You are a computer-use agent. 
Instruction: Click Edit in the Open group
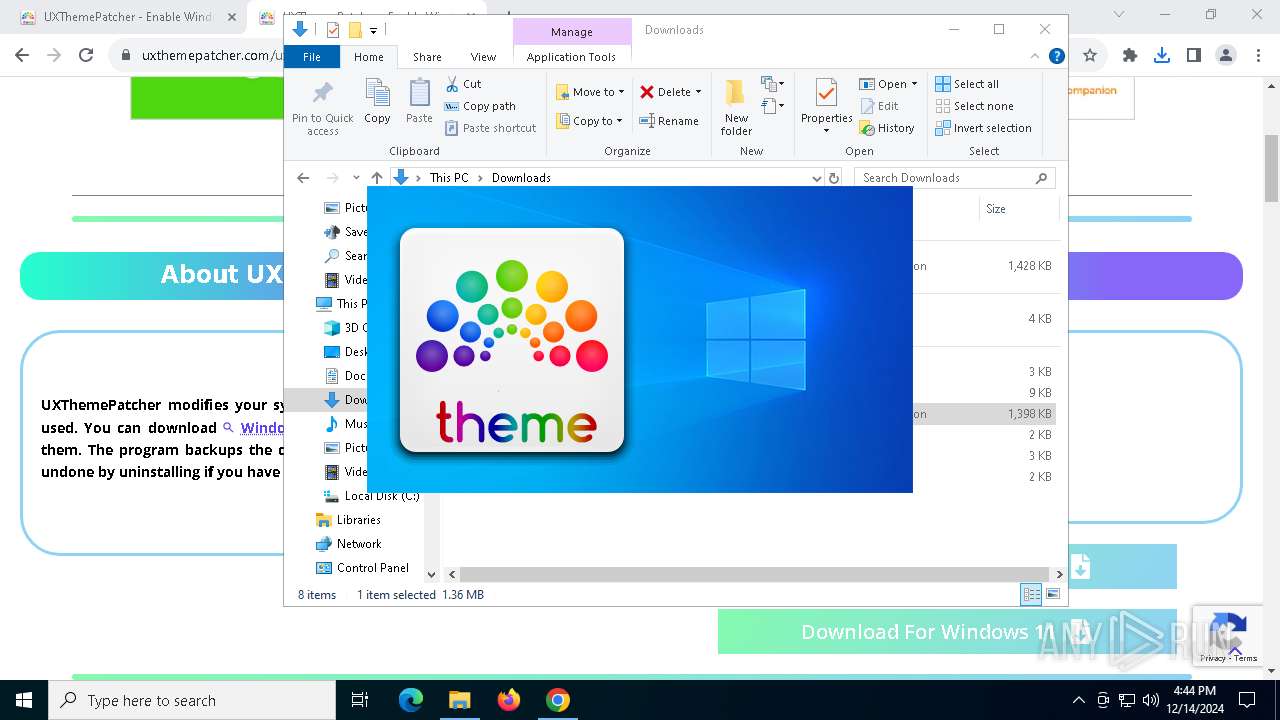pos(879,106)
